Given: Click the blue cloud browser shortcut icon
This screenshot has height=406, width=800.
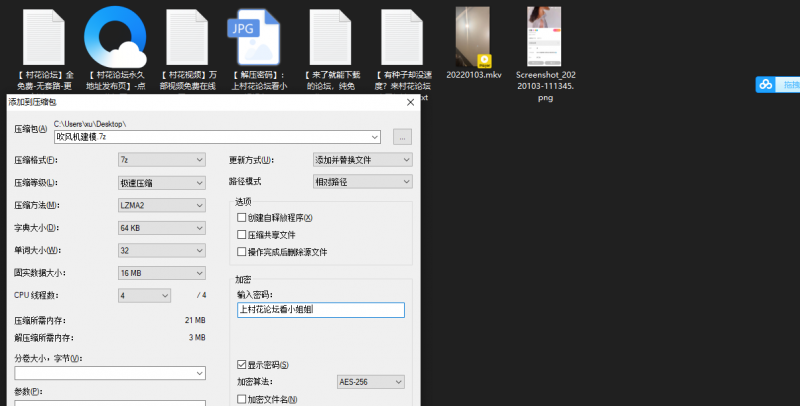Looking at the screenshot, I should (114, 37).
